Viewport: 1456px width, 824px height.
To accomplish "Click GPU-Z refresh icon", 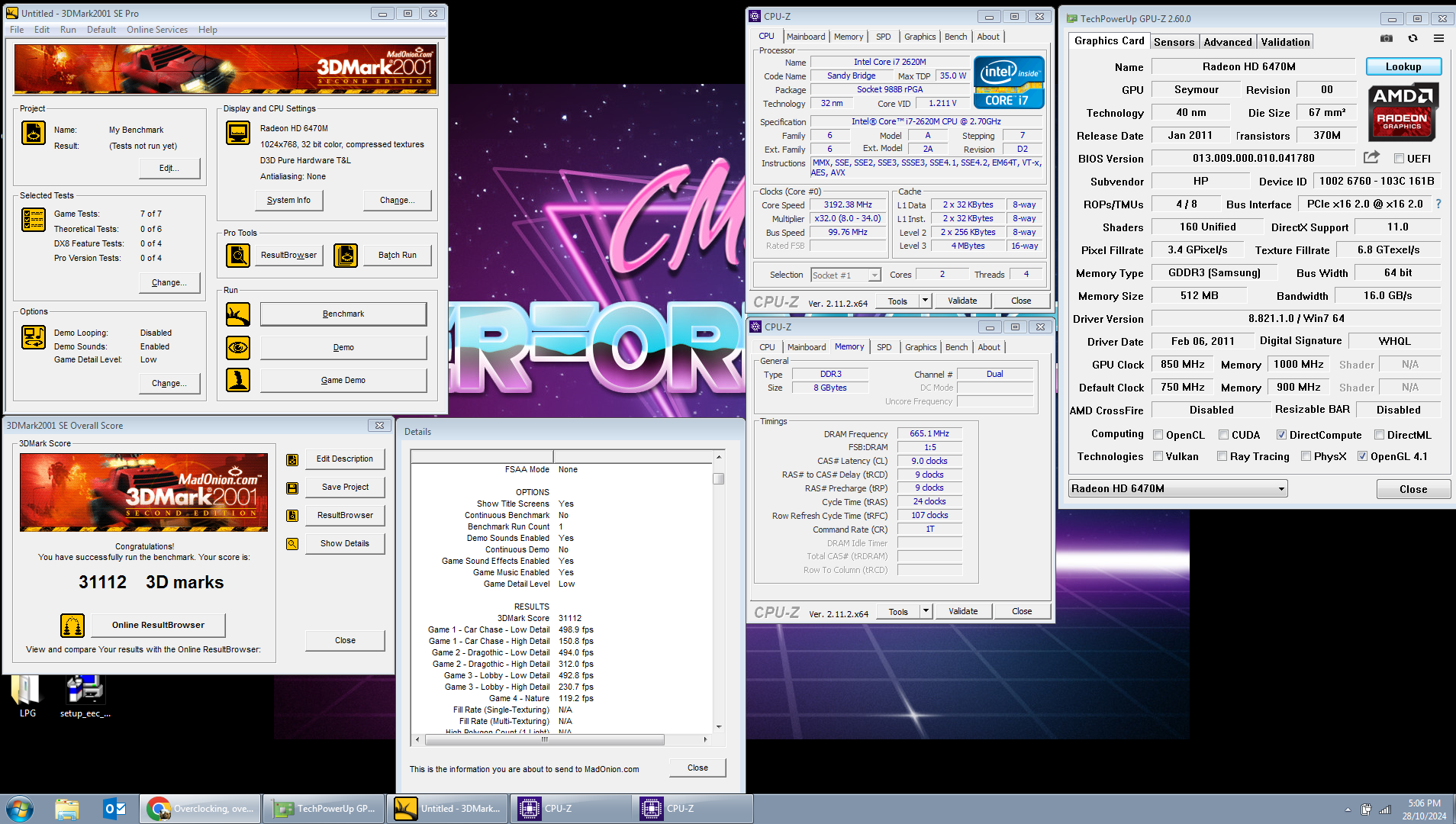I will (x=1413, y=39).
